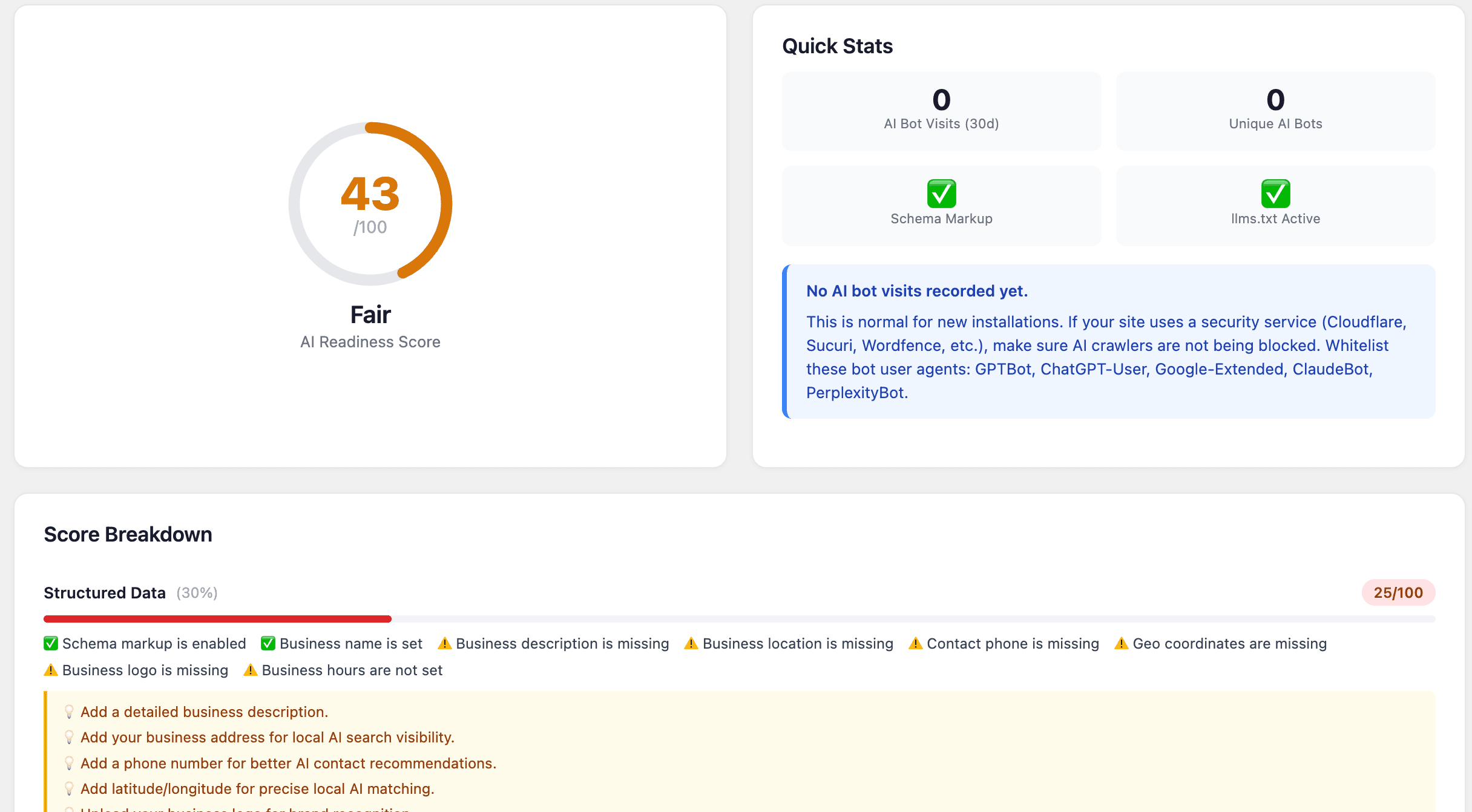Click the llms.txt Active checkmark icon
This screenshot has height=812, width=1472.
point(1275,194)
